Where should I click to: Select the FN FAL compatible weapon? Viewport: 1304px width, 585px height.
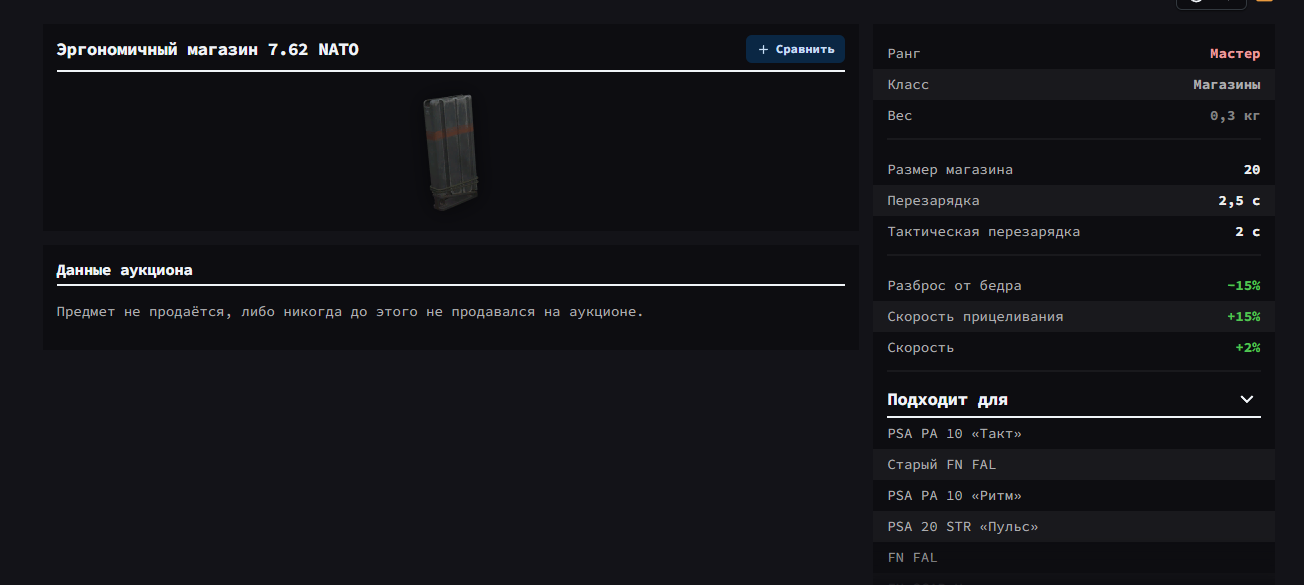[912, 558]
